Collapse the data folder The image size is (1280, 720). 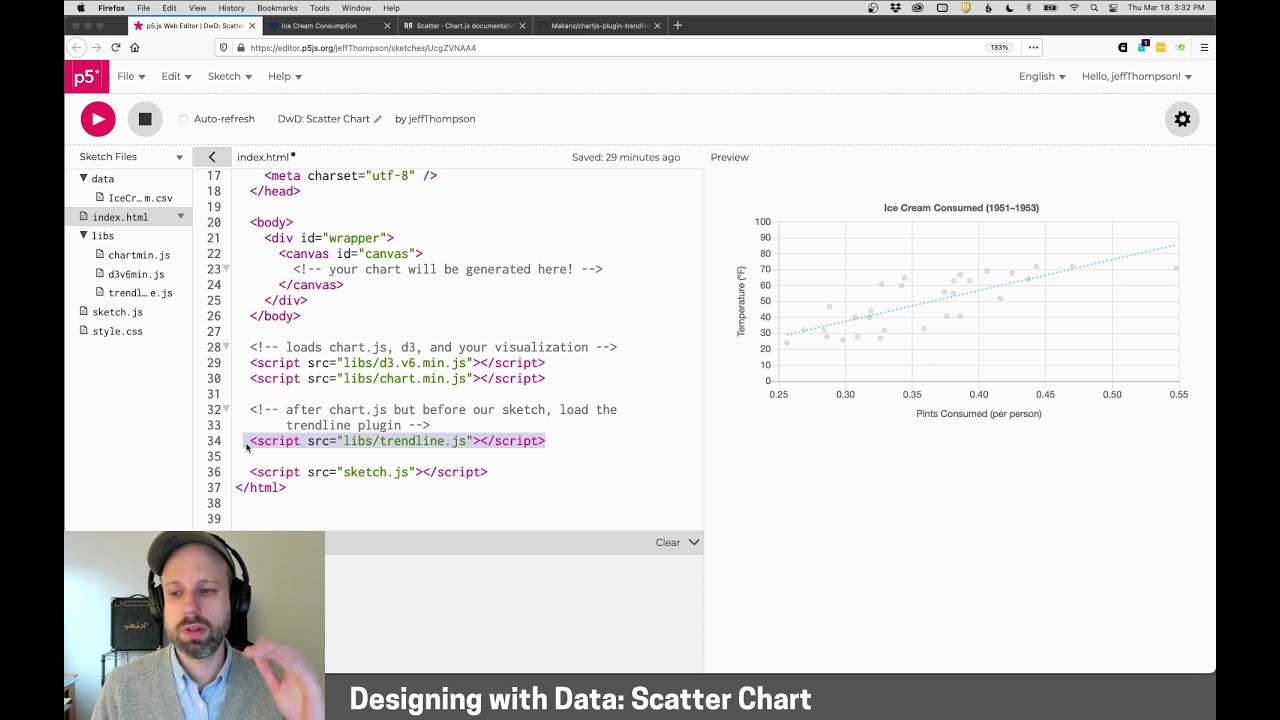click(84, 178)
